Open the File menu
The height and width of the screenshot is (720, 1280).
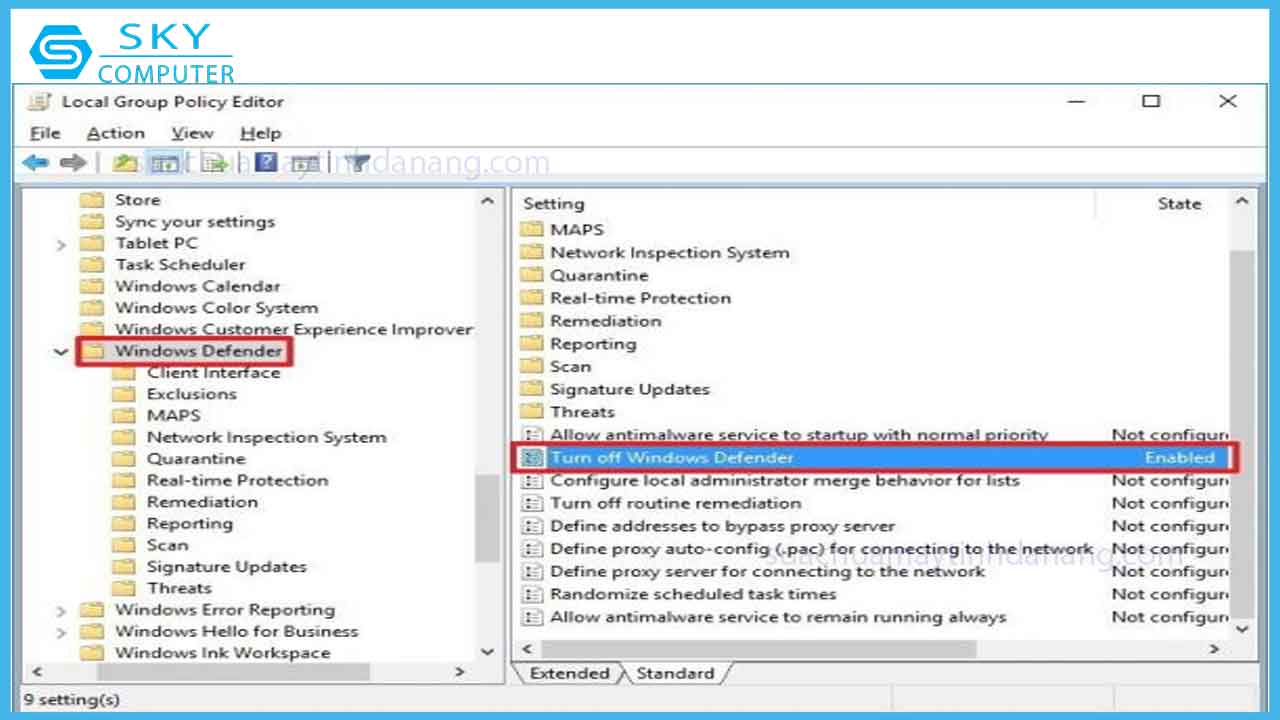45,133
